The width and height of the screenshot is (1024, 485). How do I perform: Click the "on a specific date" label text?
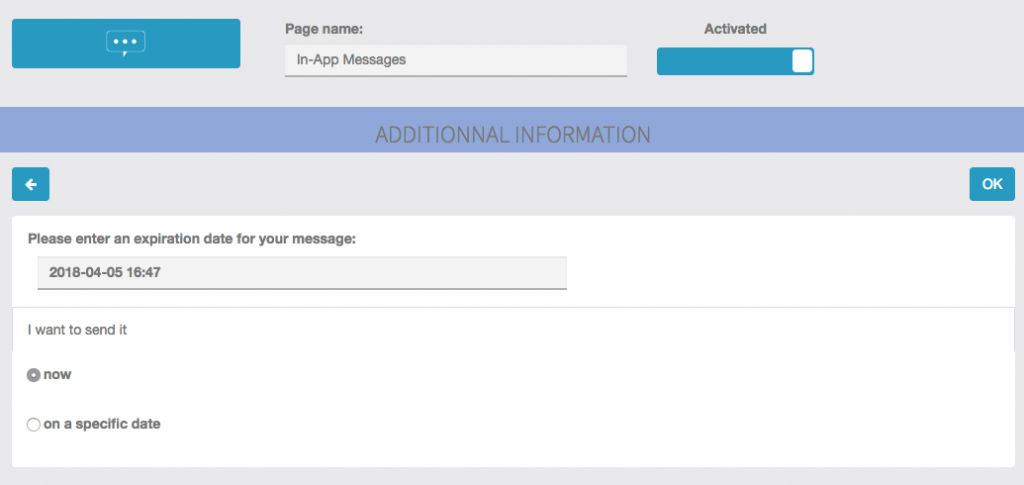pyautogui.click(x=102, y=424)
